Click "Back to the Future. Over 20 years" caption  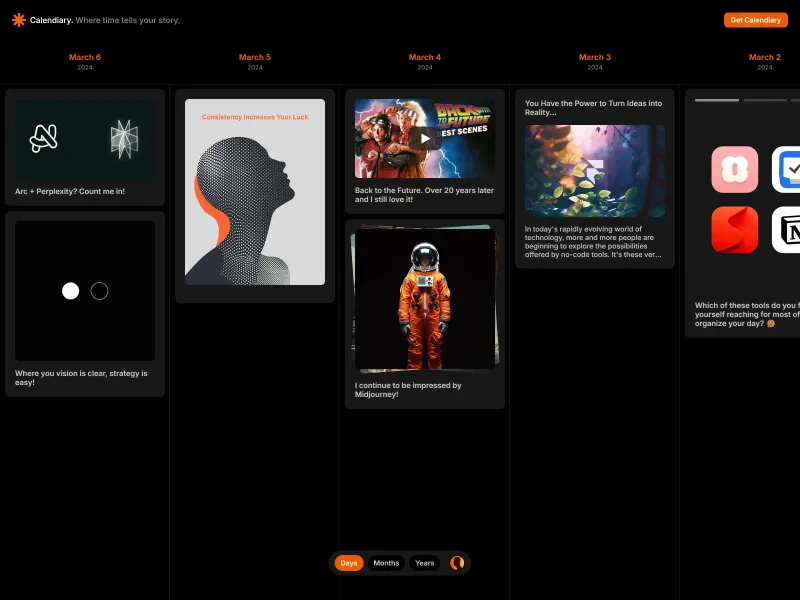point(424,195)
